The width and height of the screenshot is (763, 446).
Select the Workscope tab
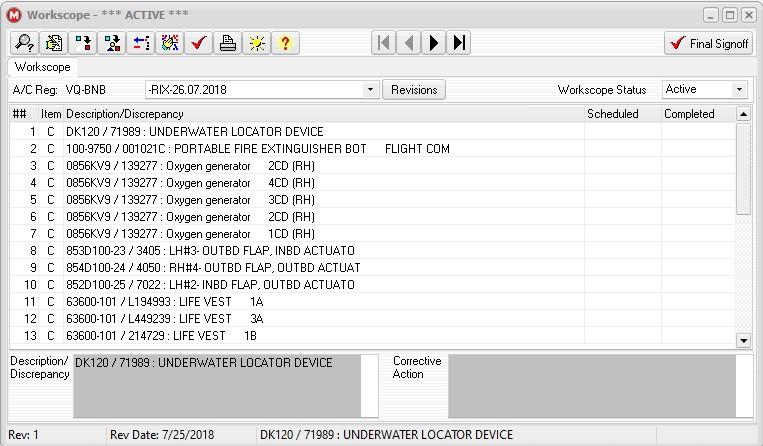42,67
